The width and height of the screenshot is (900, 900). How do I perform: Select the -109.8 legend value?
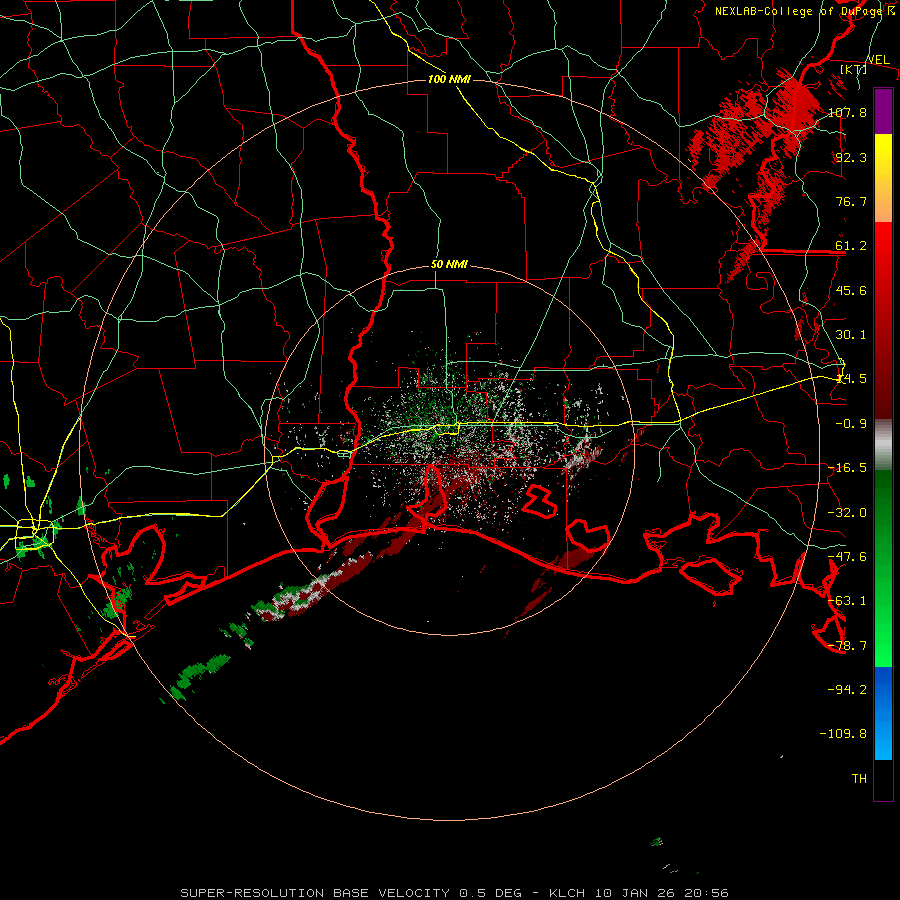click(843, 734)
